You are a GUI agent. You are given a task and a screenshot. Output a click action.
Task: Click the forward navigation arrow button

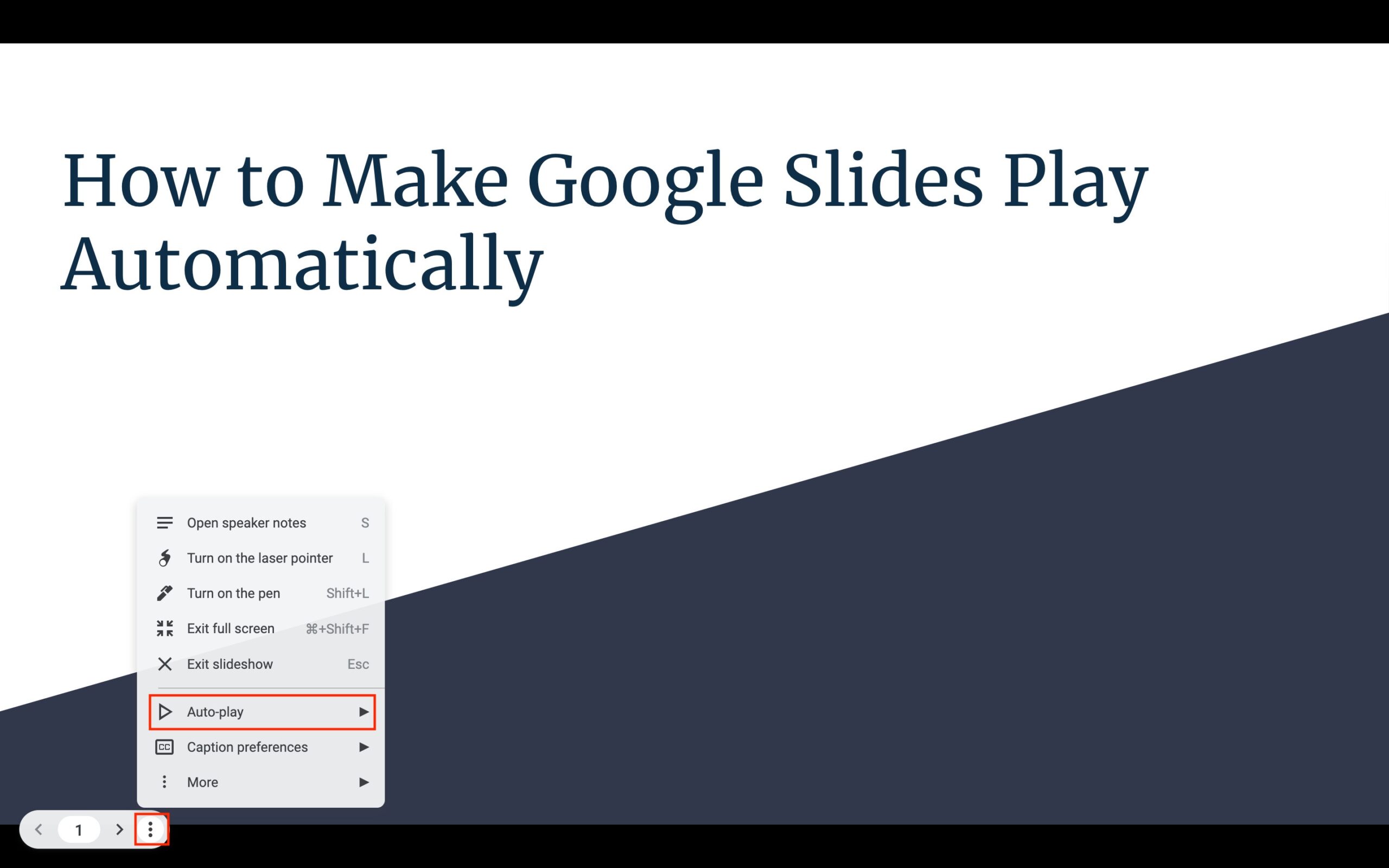119,830
